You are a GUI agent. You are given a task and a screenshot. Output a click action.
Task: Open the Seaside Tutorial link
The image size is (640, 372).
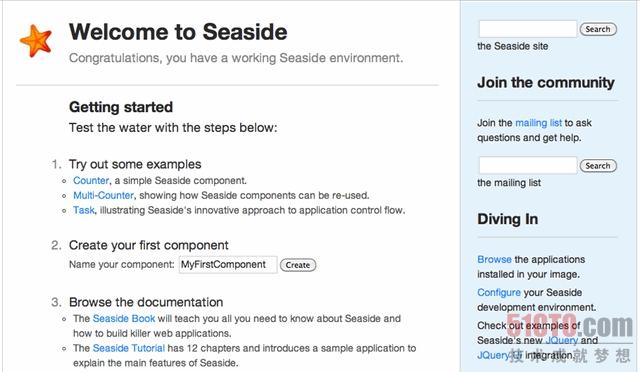[x=129, y=348]
